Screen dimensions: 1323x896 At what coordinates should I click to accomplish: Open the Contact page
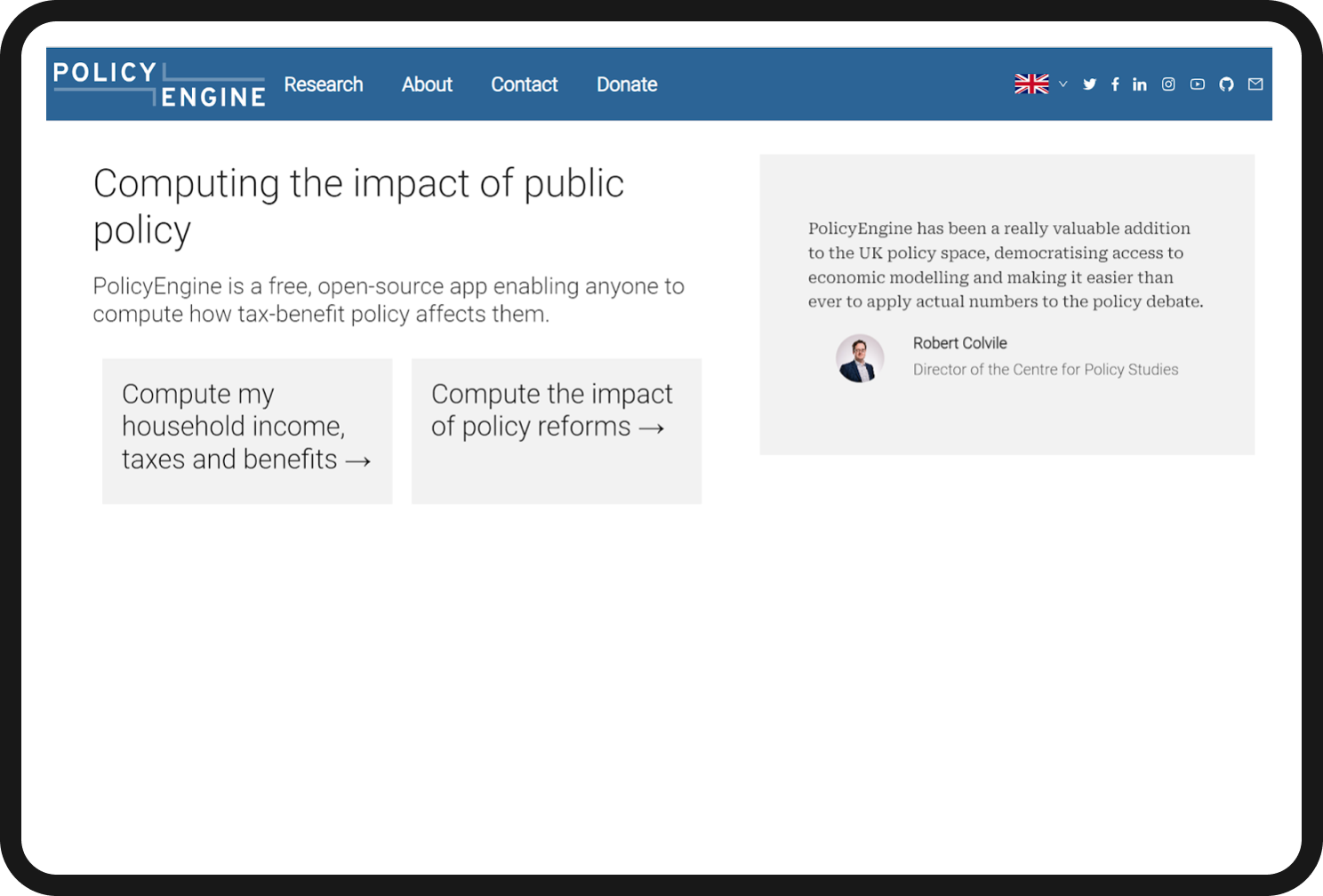[525, 84]
